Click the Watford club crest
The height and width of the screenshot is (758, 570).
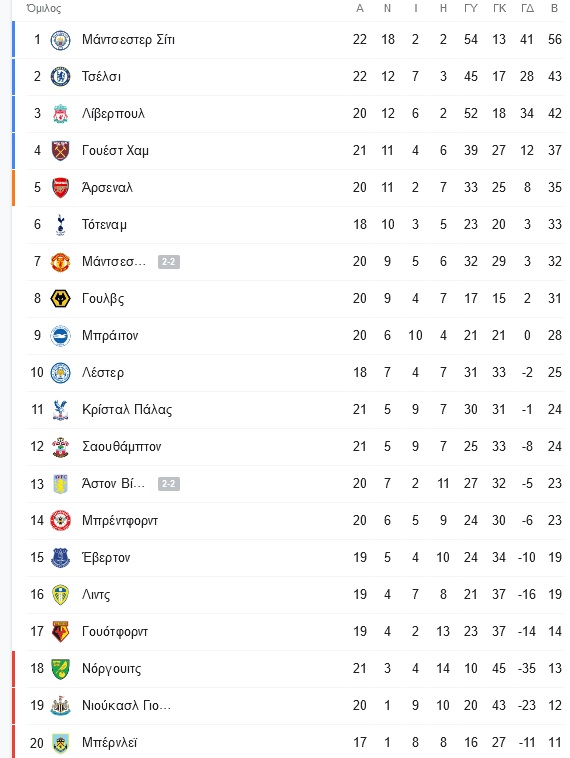60,632
